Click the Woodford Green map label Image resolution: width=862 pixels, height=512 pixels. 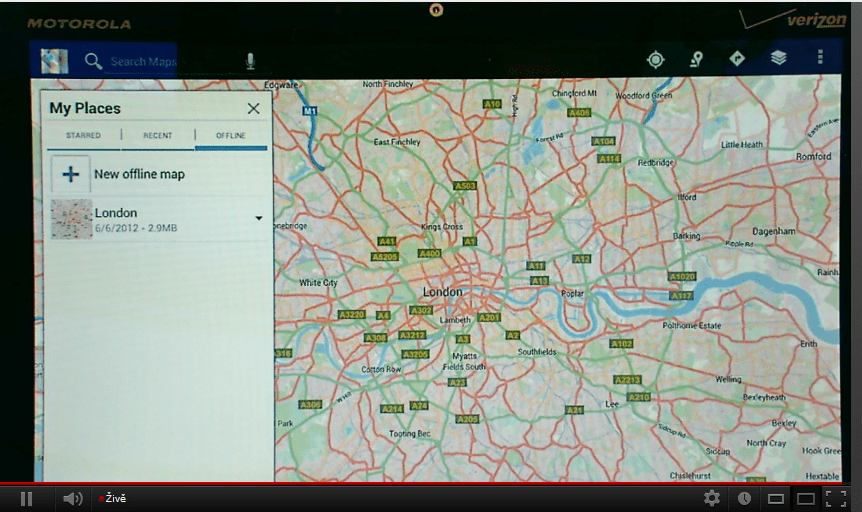[644, 96]
